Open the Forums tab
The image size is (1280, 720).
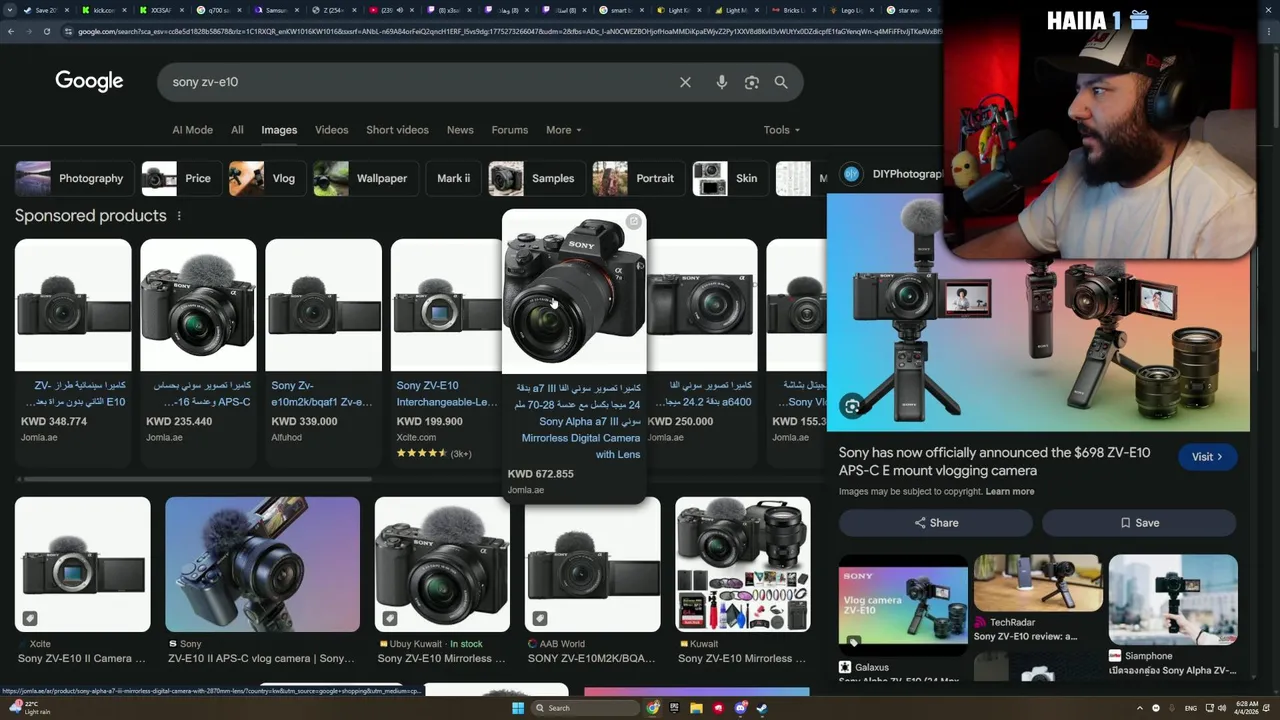point(509,130)
